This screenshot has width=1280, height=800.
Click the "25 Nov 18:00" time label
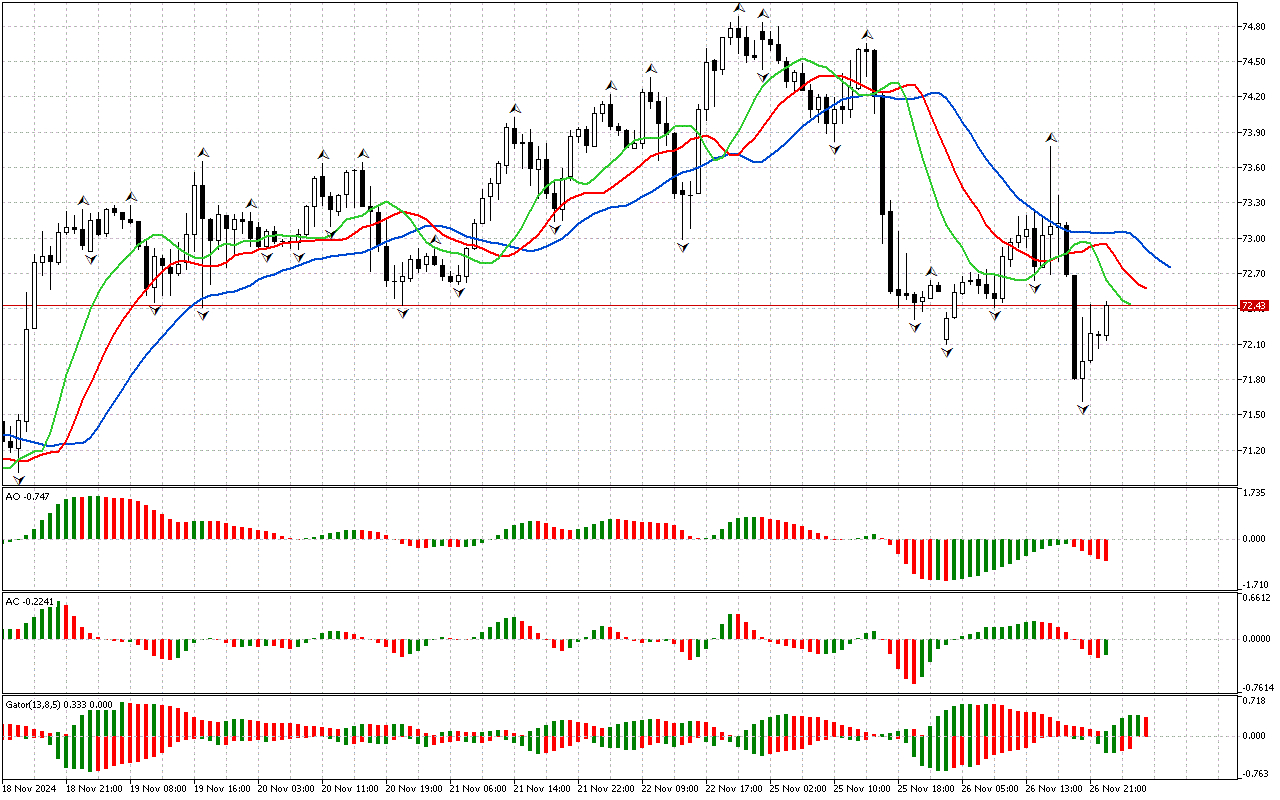click(926, 789)
